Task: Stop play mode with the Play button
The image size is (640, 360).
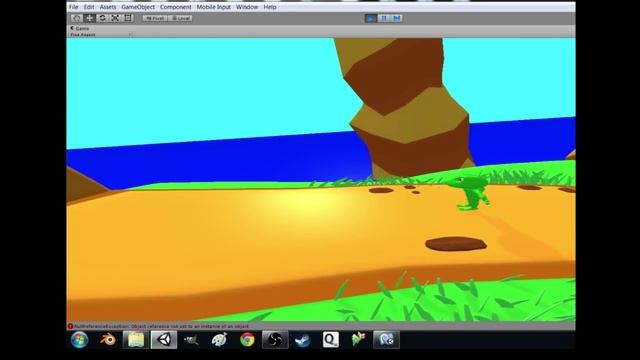Action: click(x=371, y=18)
